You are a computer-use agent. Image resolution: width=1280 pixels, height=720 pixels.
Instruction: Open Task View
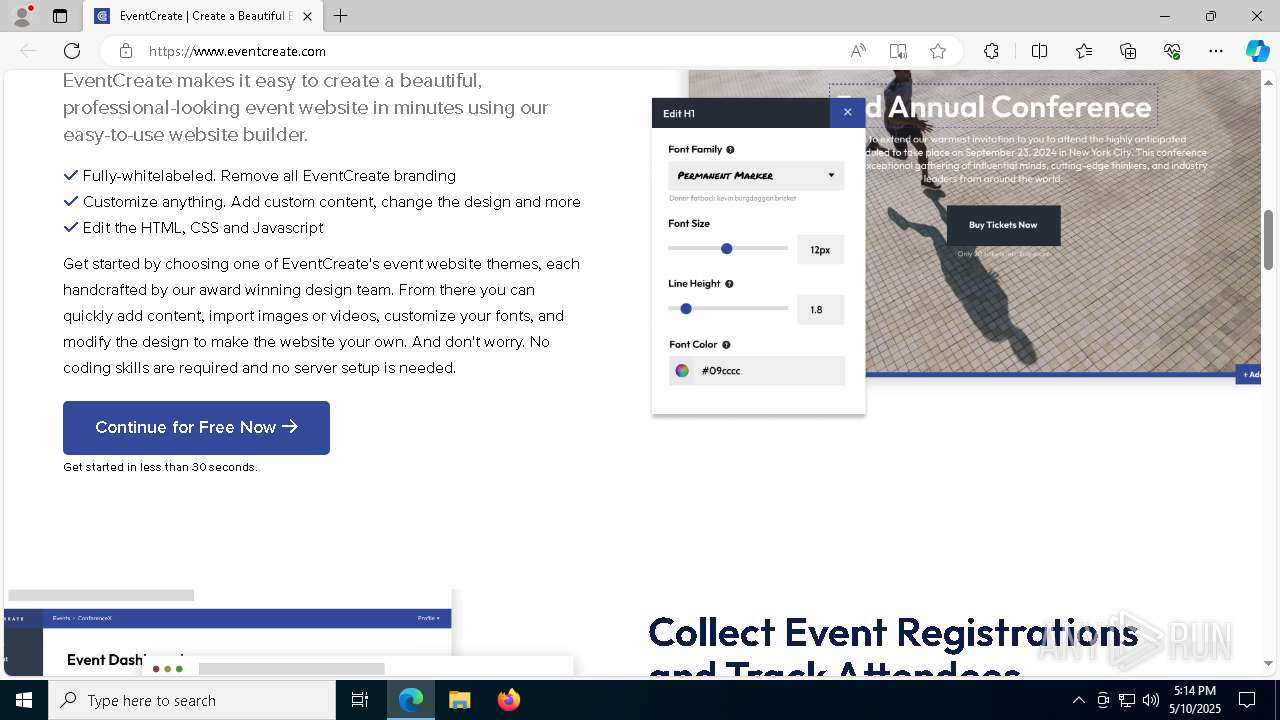point(360,700)
